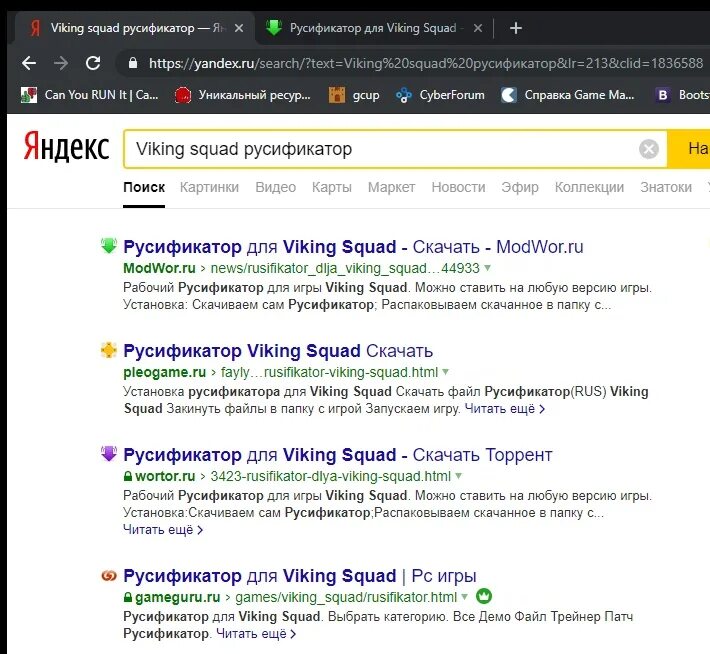
Task: Open the gcup bookmark
Action: pos(354,95)
